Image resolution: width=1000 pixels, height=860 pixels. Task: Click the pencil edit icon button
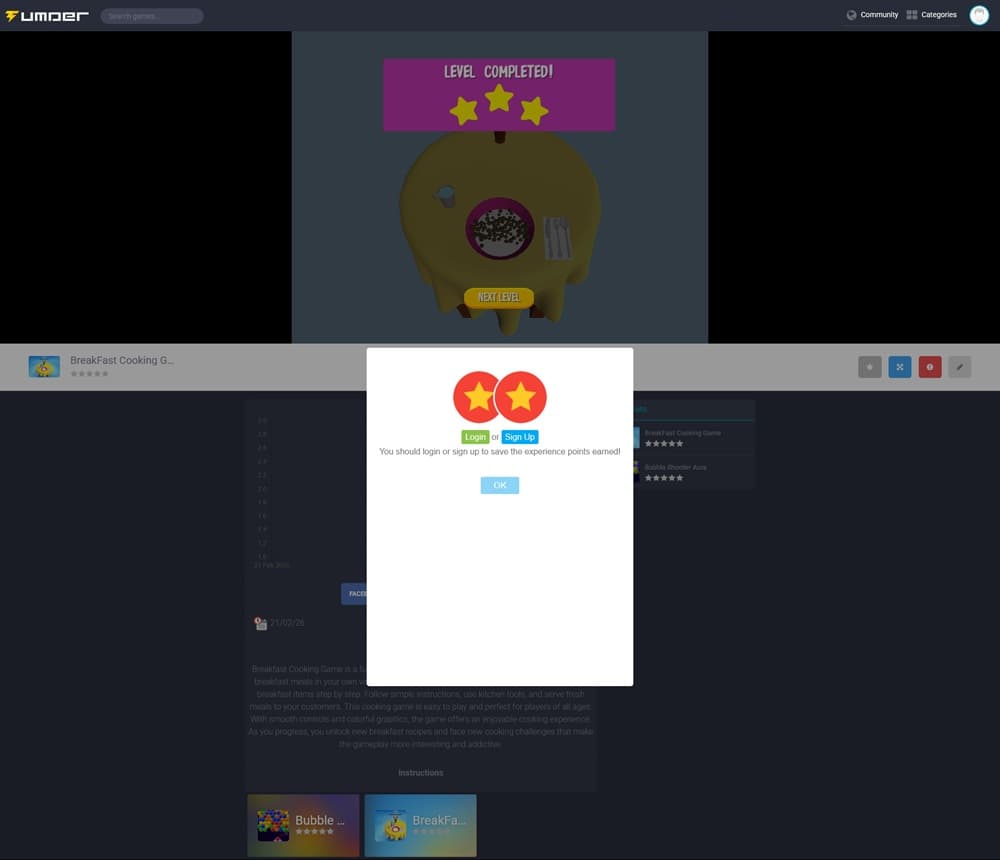click(x=959, y=367)
